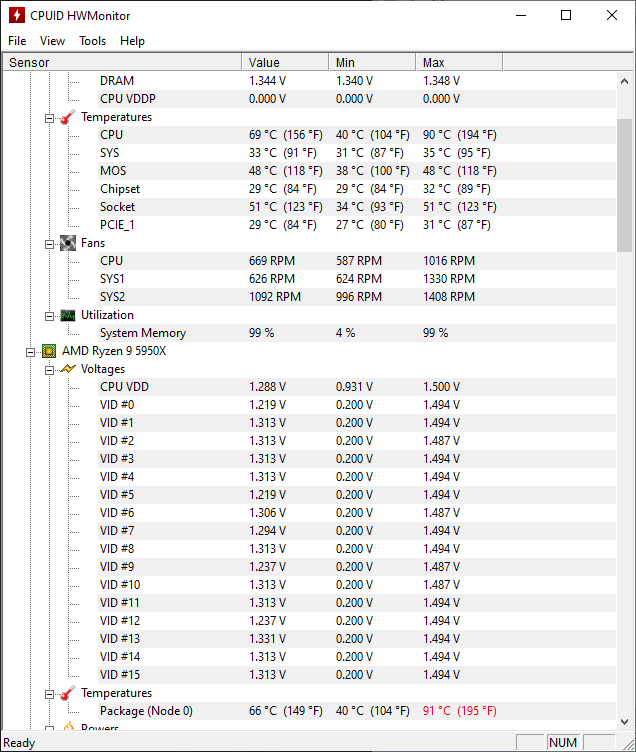Screen dimensions: 636x752
Task: Click the NUM status bar indicator
Action: [563, 742]
